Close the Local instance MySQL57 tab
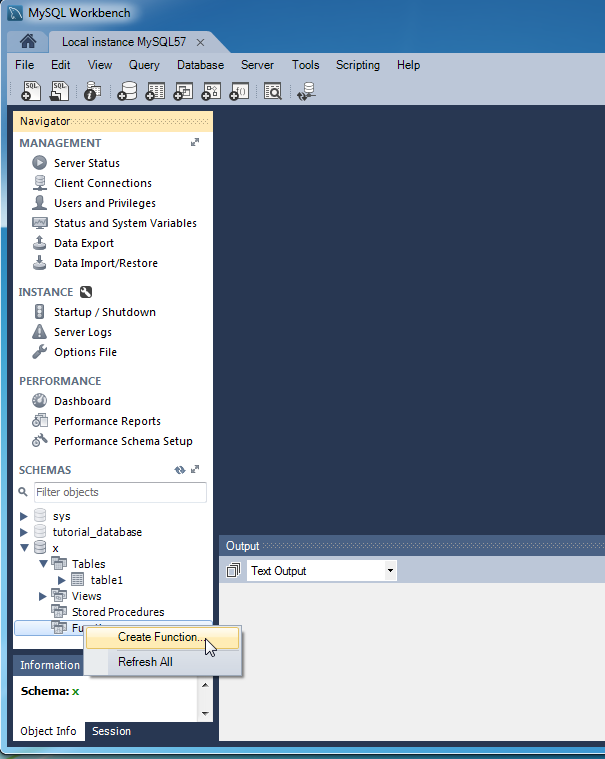 coord(200,43)
